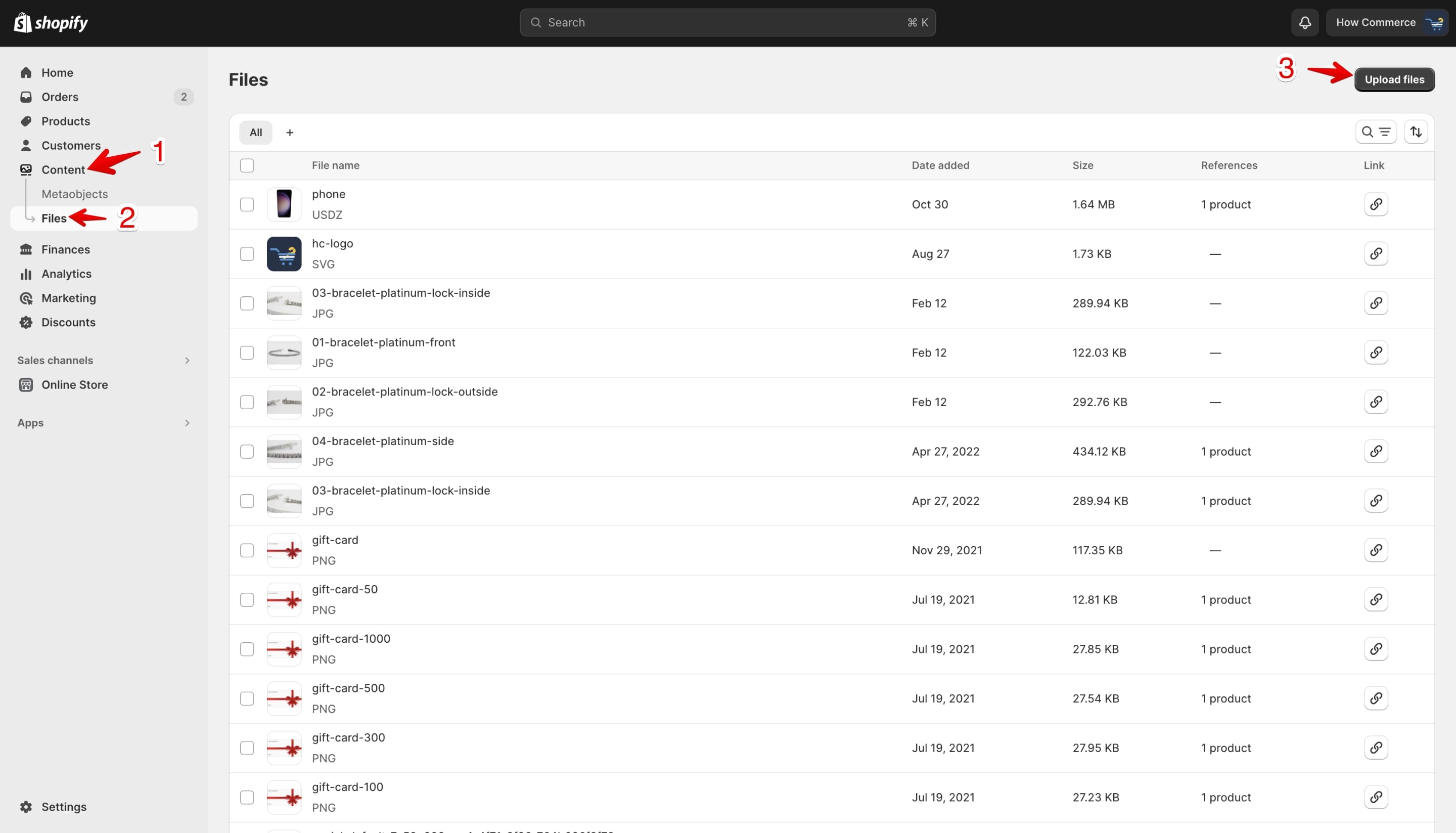
Task: Click the Upload files button
Action: [x=1394, y=79]
